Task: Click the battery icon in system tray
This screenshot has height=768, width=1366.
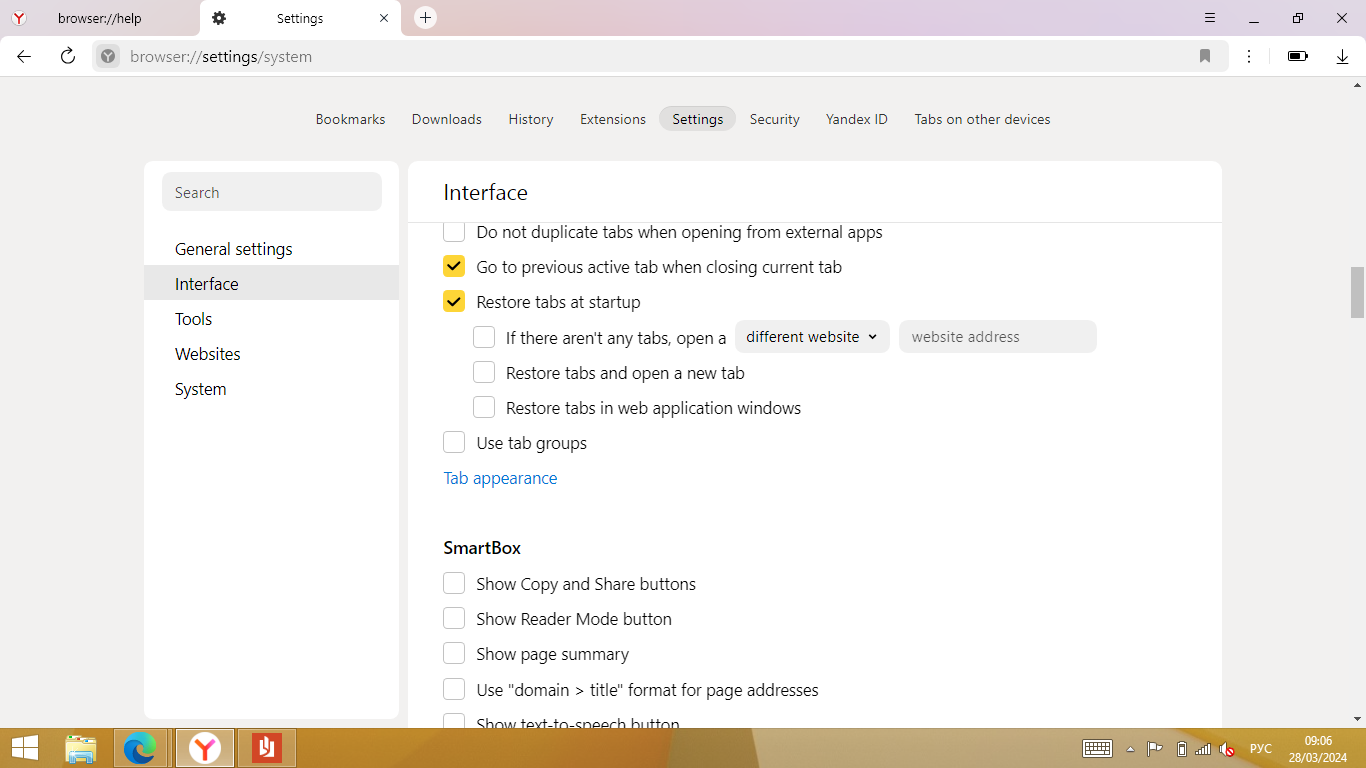Action: pyautogui.click(x=1181, y=749)
